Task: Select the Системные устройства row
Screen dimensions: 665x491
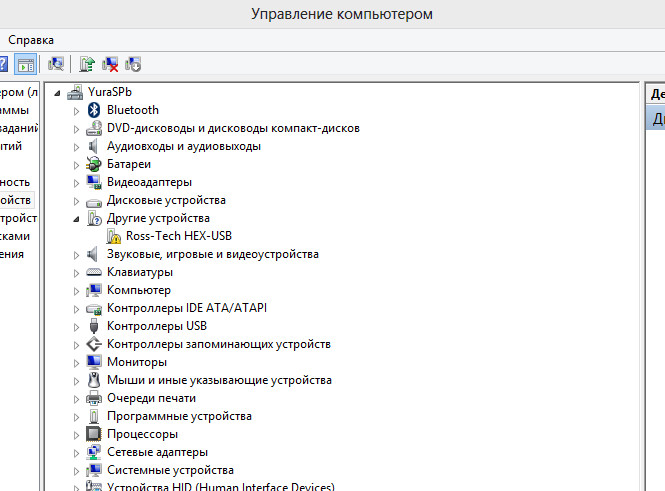Action: pyautogui.click(x=170, y=470)
